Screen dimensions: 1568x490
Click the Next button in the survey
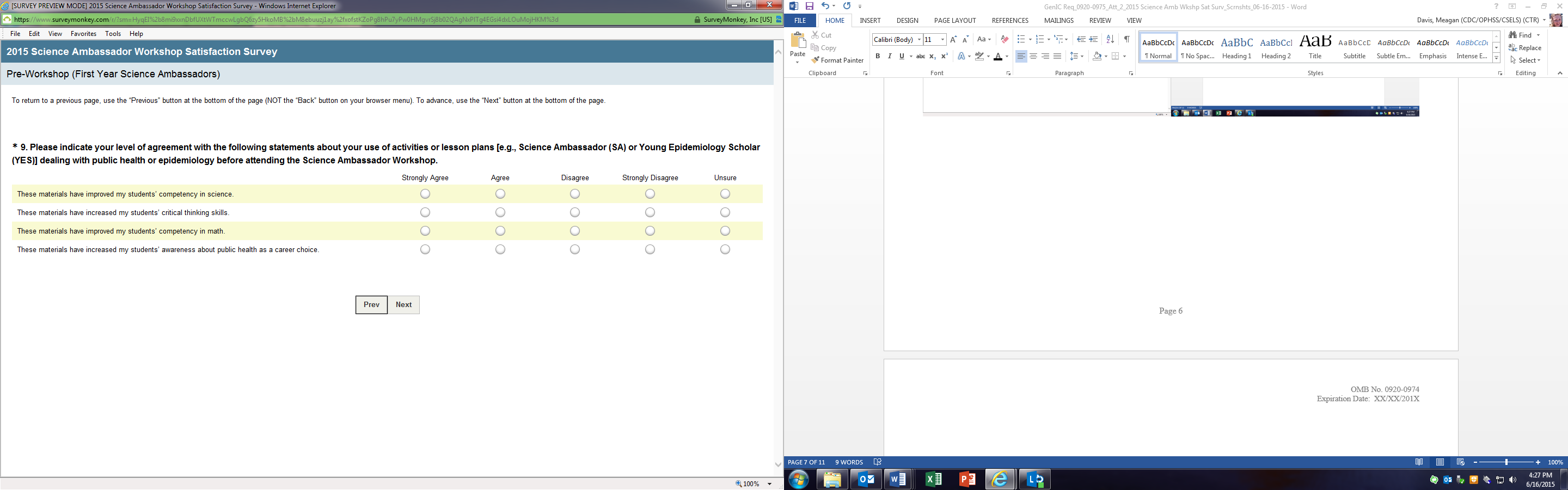[x=403, y=305]
